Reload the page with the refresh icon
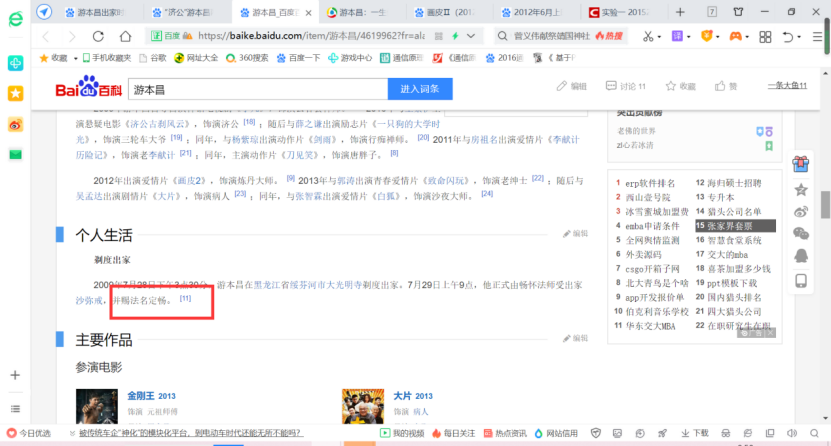This screenshot has width=831, height=446. (98, 37)
